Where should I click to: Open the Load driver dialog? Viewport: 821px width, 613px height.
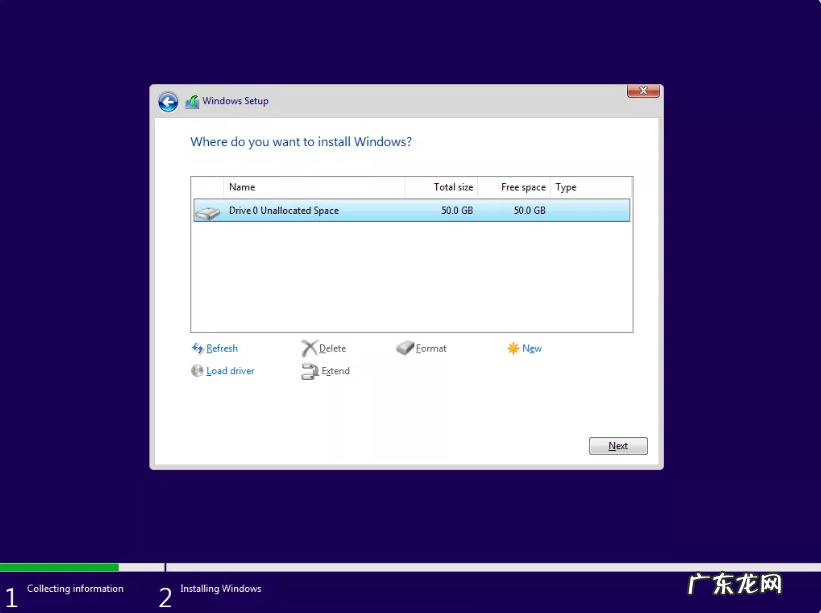click(227, 371)
